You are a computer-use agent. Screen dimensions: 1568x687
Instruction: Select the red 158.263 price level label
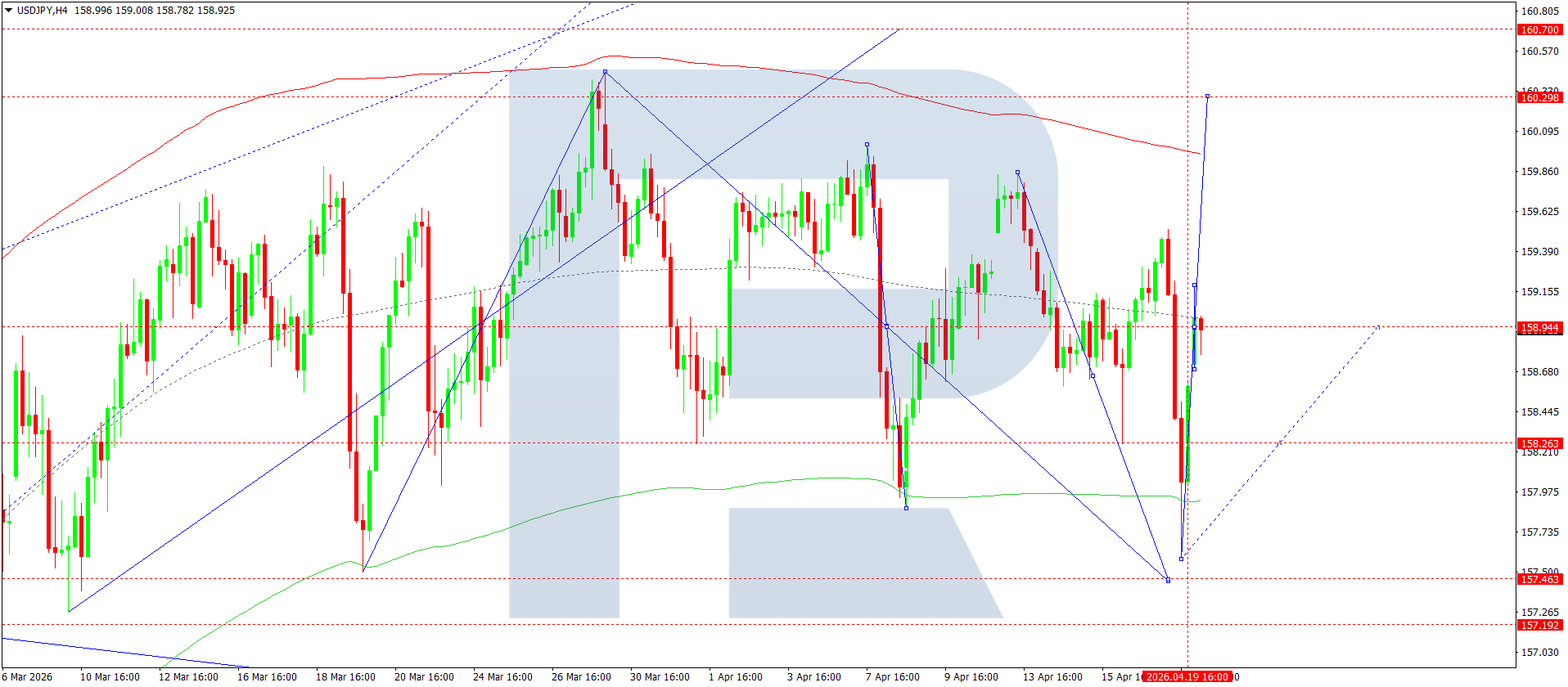pos(1539,444)
